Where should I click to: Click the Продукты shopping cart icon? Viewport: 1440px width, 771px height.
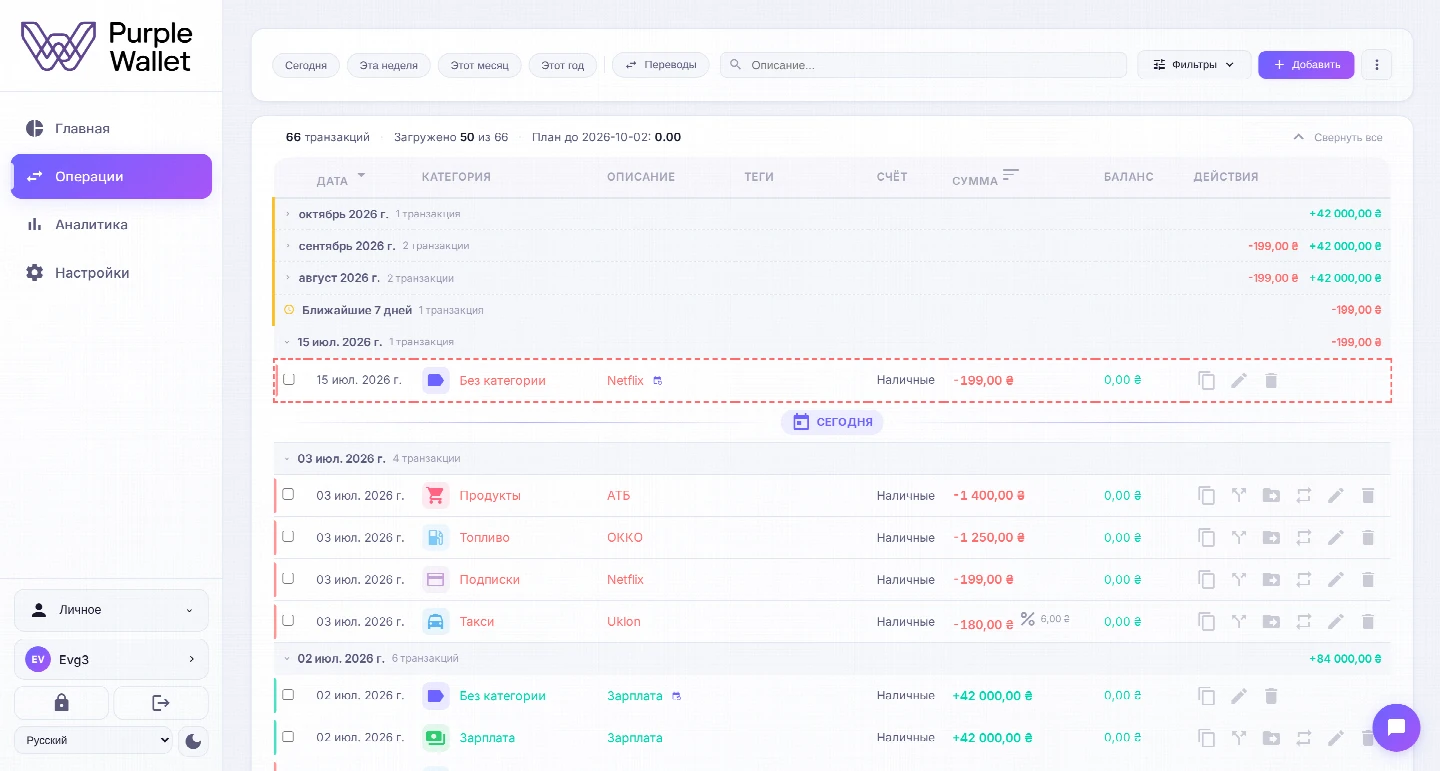click(435, 495)
